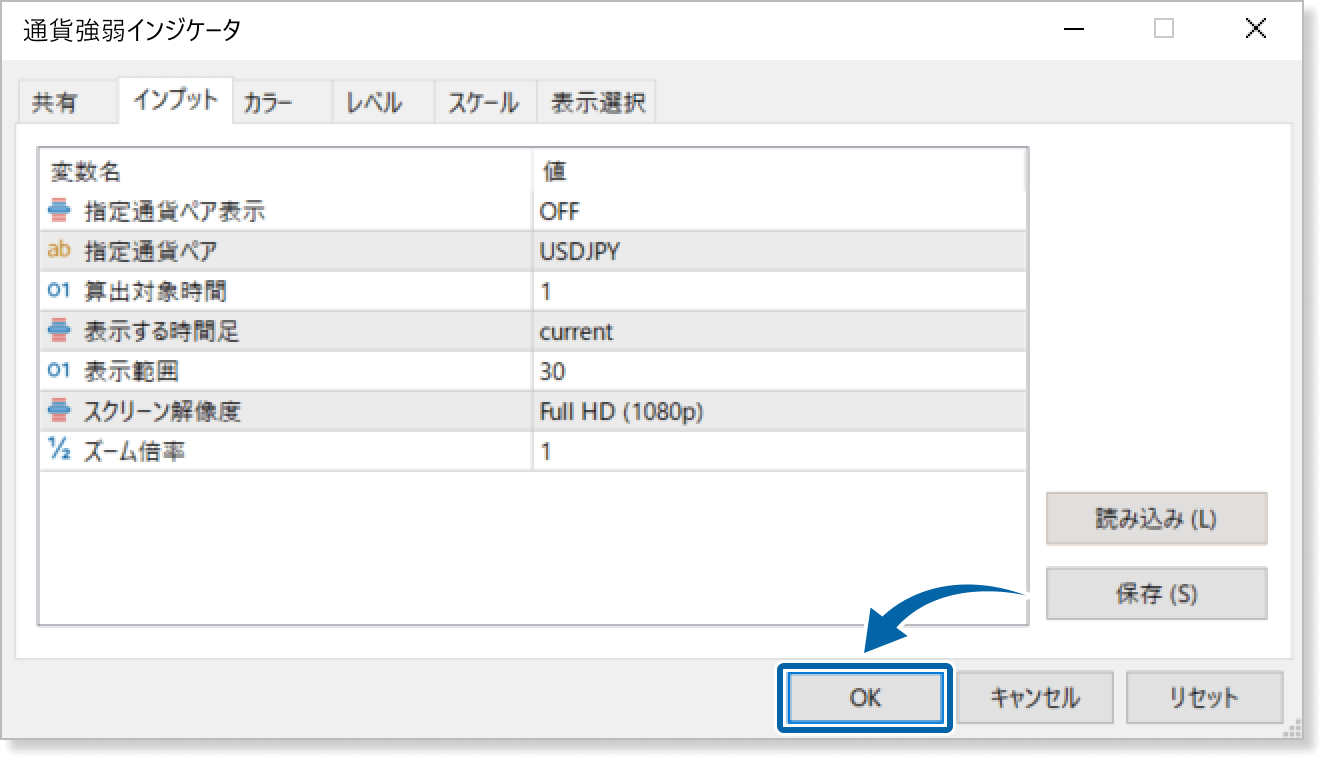Click the キャンセル button

coord(1034,697)
